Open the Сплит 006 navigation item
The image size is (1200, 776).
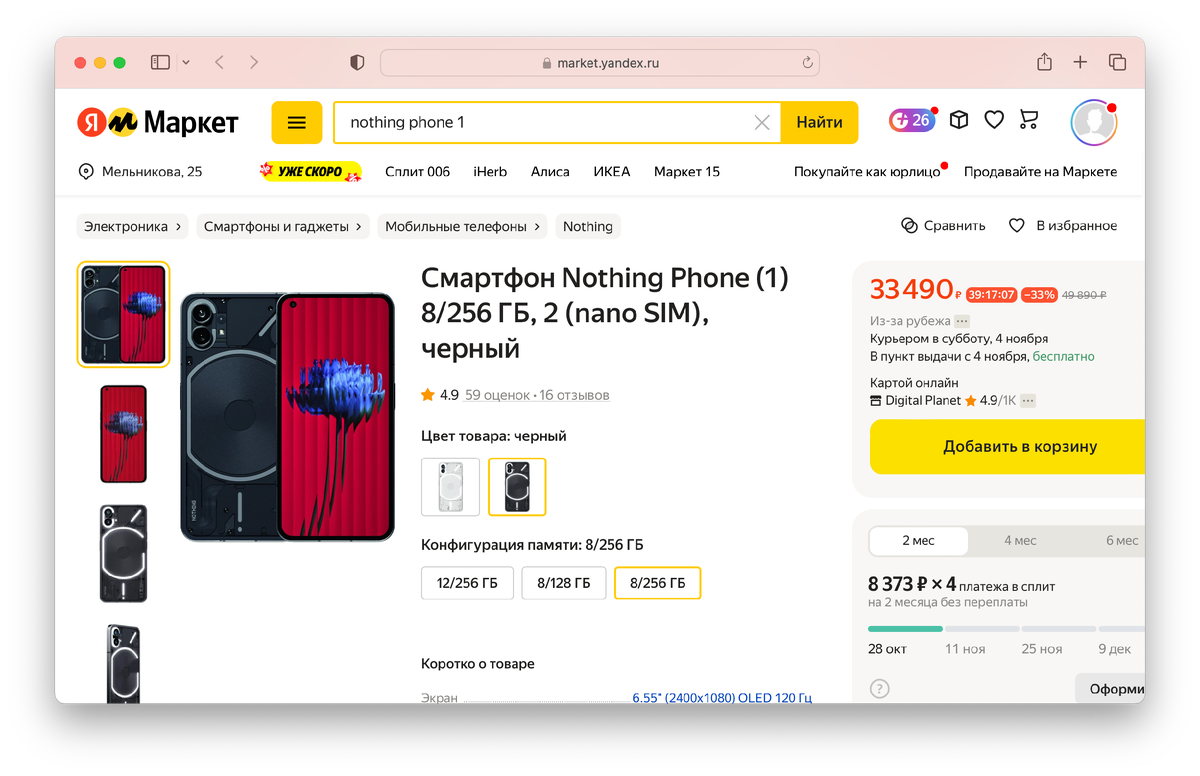click(417, 171)
